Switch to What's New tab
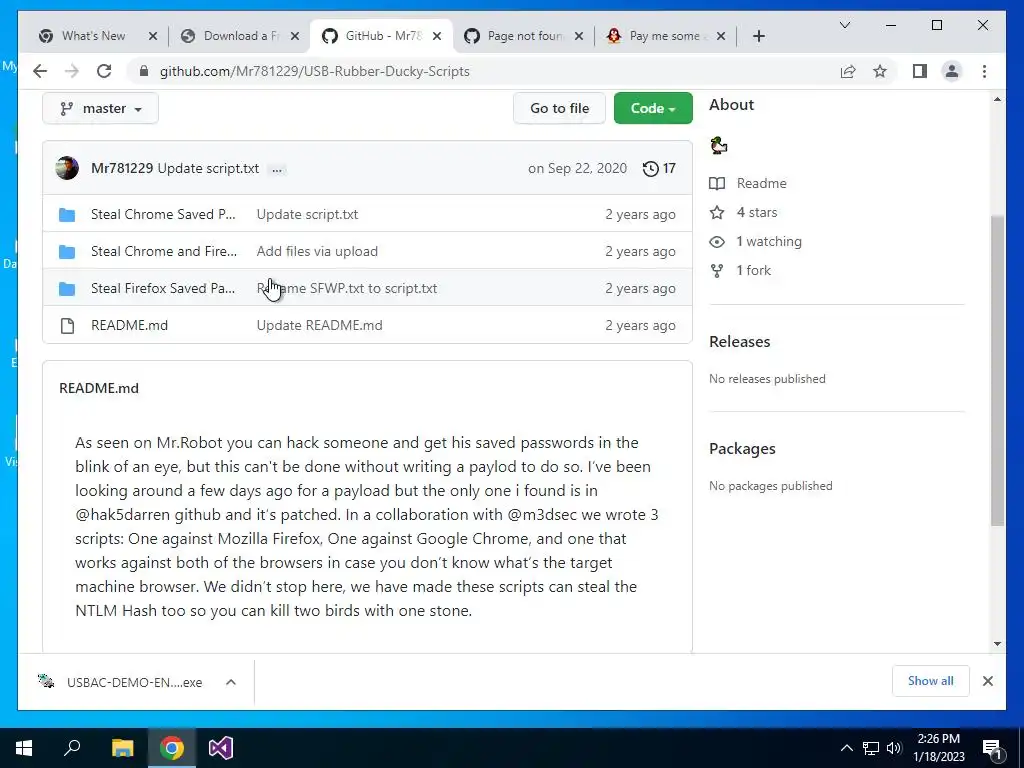This screenshot has height=768, width=1024. point(93,36)
